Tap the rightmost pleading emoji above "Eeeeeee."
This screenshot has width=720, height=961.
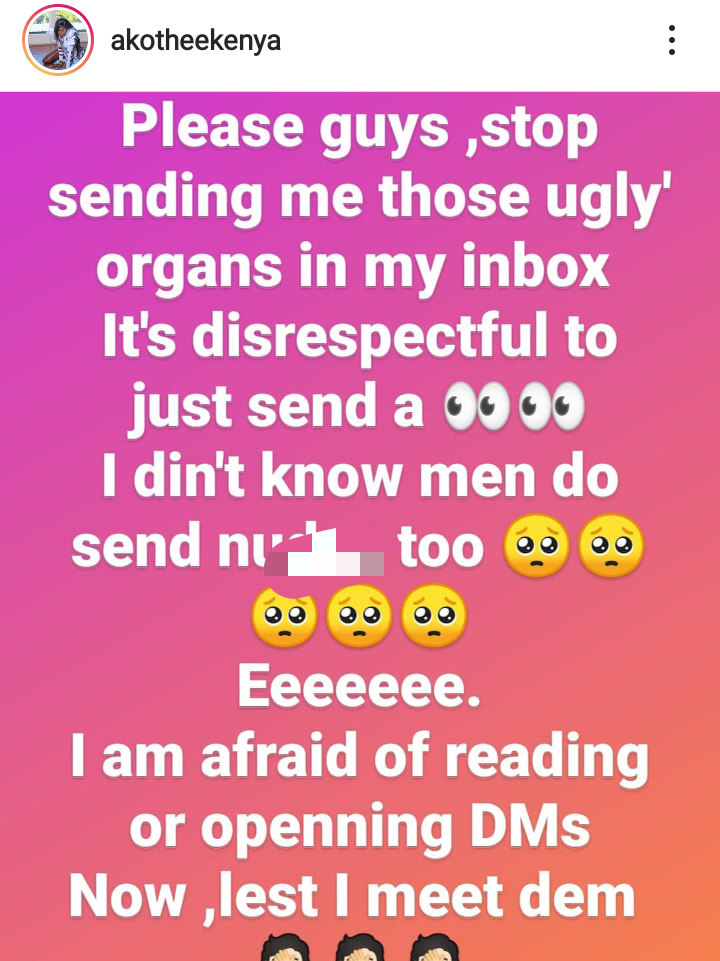pyautogui.click(x=434, y=615)
